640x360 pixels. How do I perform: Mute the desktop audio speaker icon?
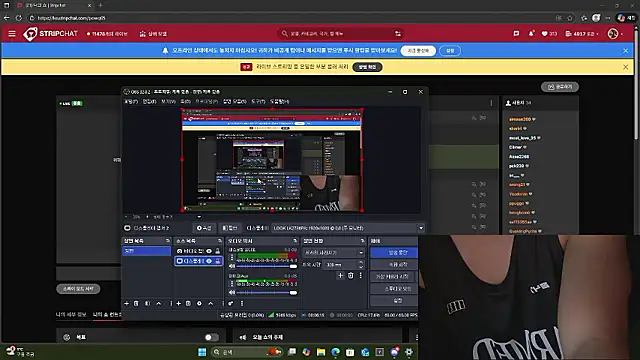tap(232, 266)
